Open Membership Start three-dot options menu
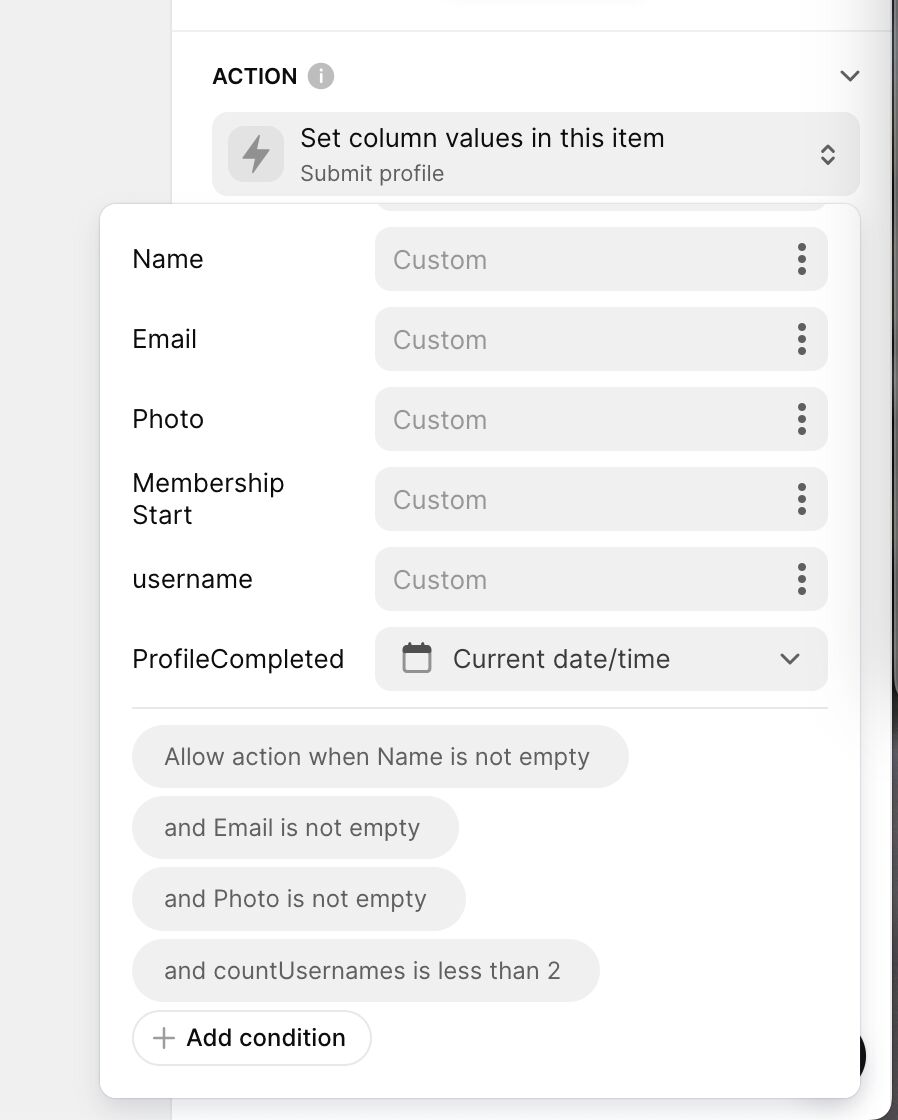The height and width of the screenshot is (1120, 898). 802,499
